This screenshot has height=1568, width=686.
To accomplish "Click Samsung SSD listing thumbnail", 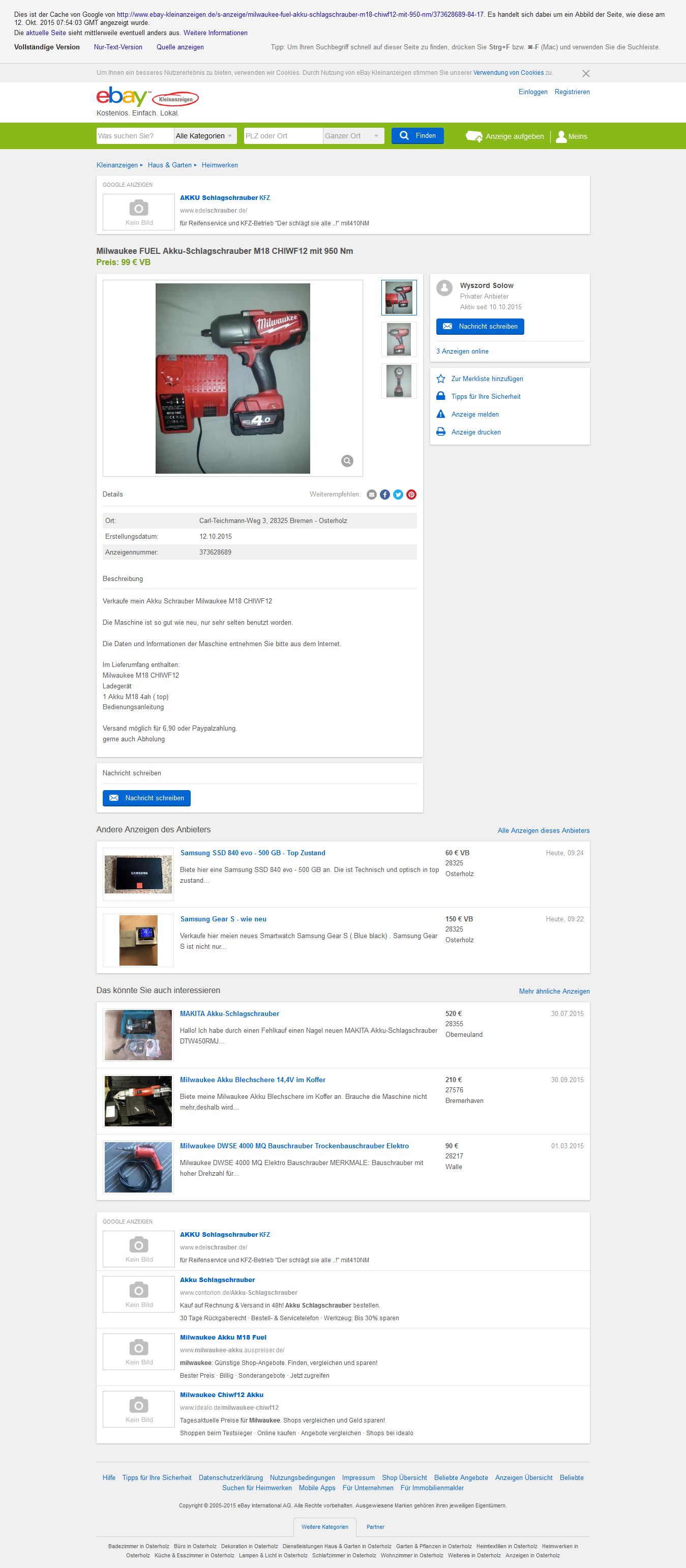I will pos(138,874).
